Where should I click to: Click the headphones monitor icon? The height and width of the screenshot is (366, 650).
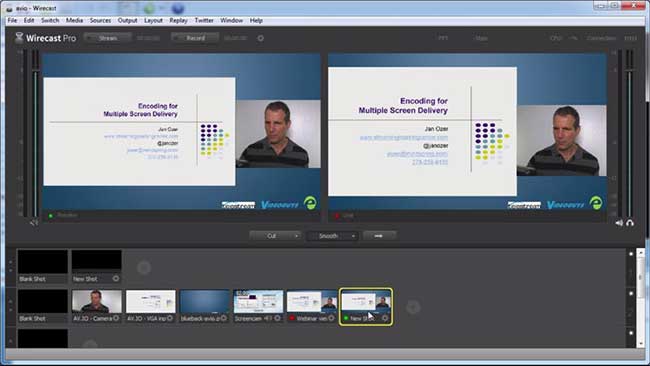coord(630,223)
